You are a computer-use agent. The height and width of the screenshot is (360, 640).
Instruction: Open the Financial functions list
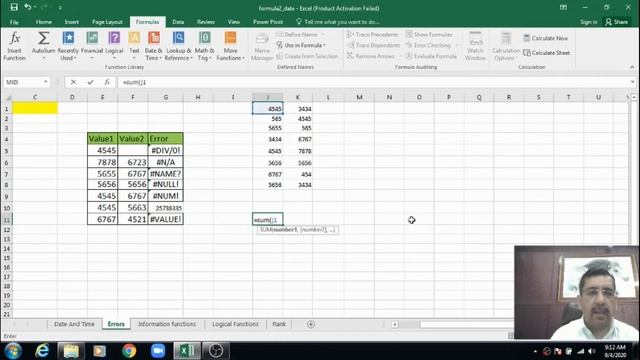pyautogui.click(x=92, y=46)
